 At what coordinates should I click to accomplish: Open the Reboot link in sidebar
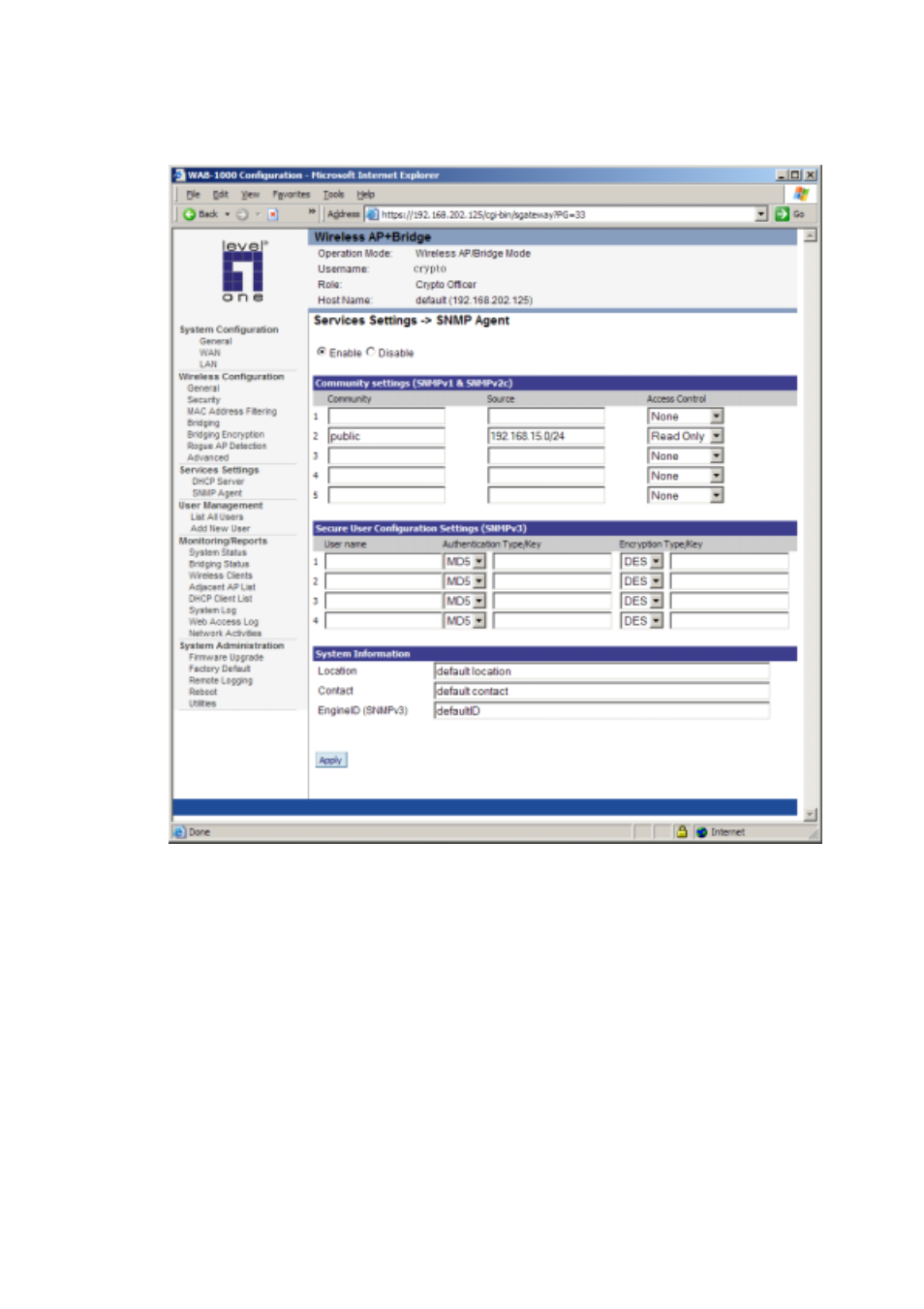point(203,693)
